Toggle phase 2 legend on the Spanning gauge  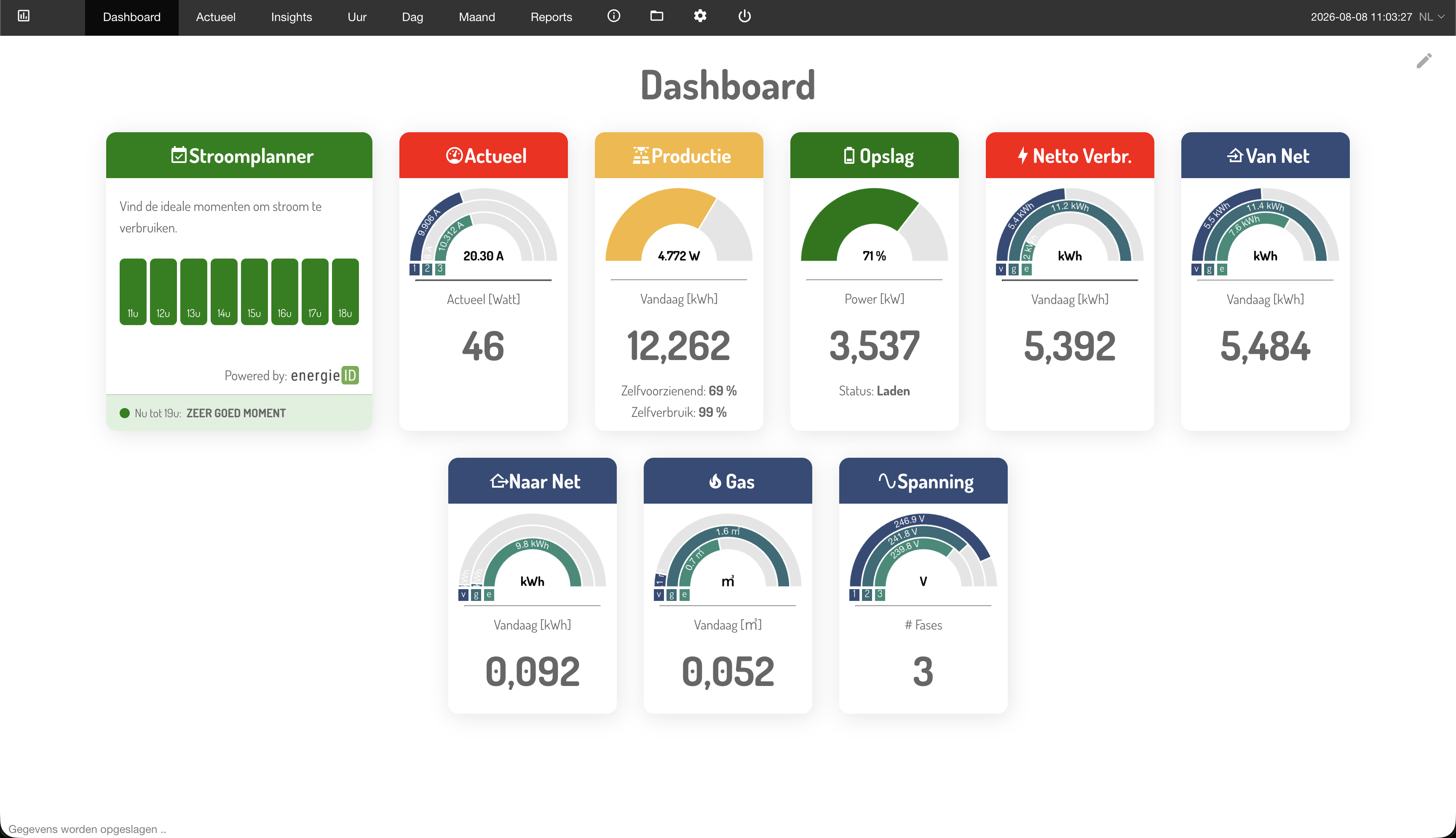coord(867,595)
